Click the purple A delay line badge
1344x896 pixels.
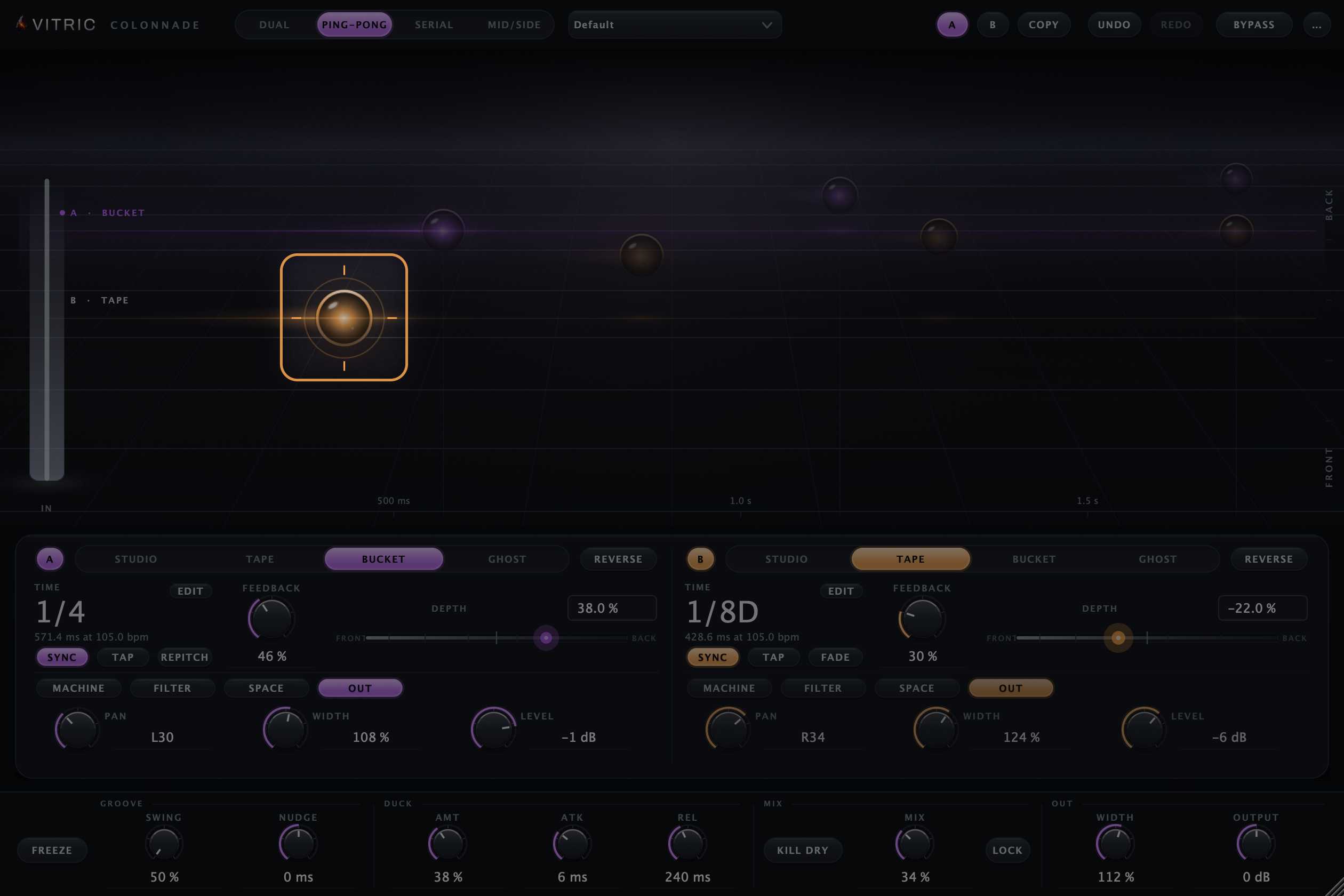point(50,559)
